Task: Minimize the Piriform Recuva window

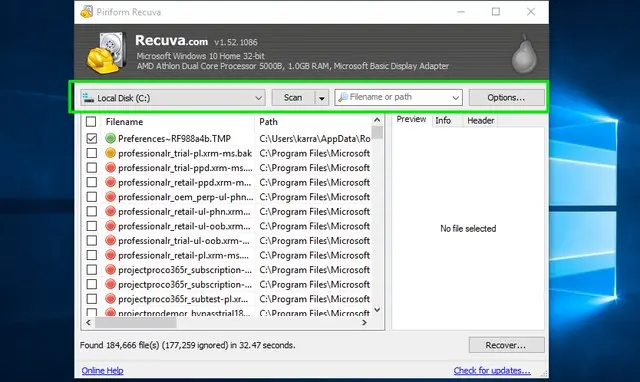Action: (461, 12)
